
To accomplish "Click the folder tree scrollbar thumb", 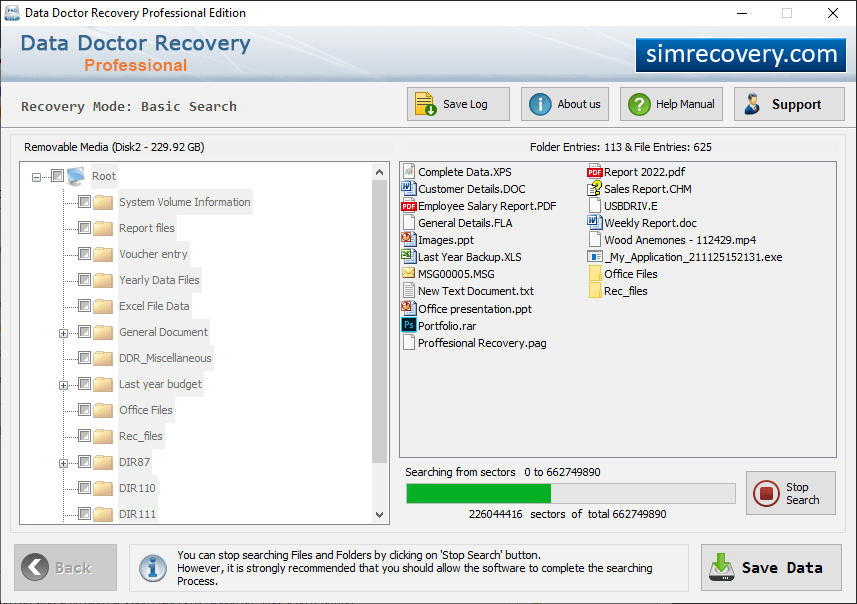I will coord(379,321).
